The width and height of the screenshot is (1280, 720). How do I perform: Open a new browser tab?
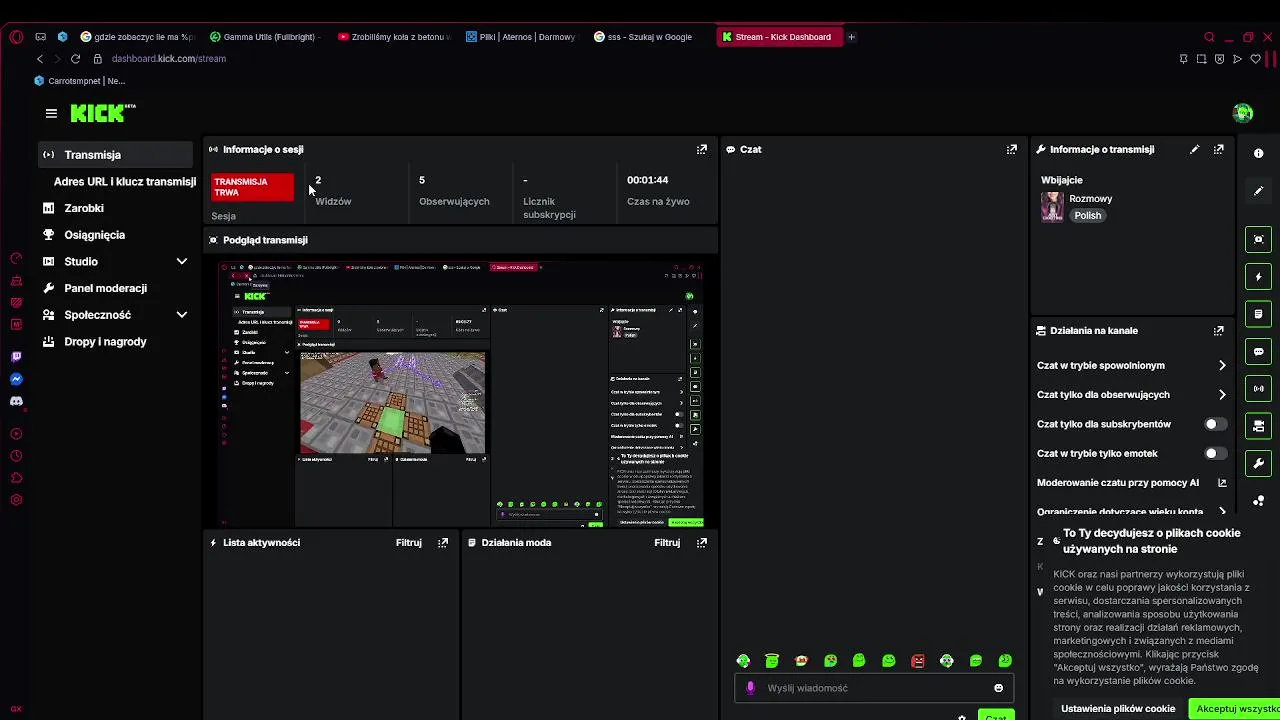coord(852,37)
